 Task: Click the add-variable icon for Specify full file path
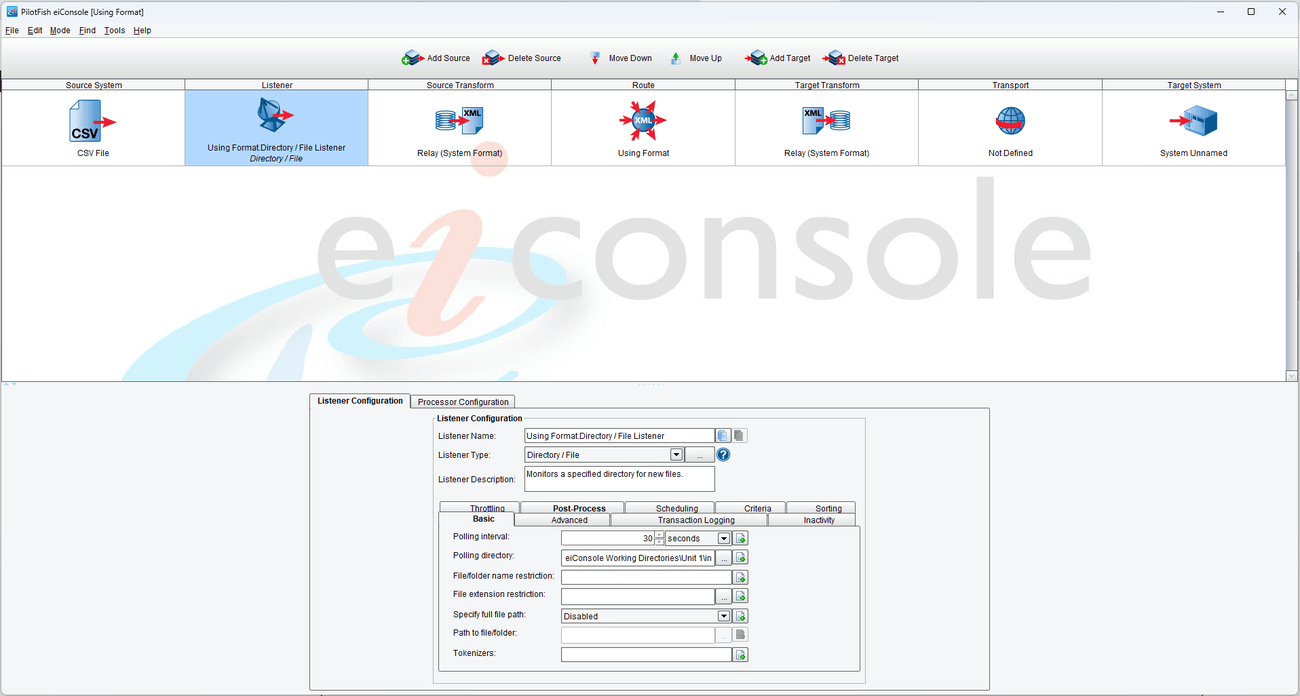741,616
